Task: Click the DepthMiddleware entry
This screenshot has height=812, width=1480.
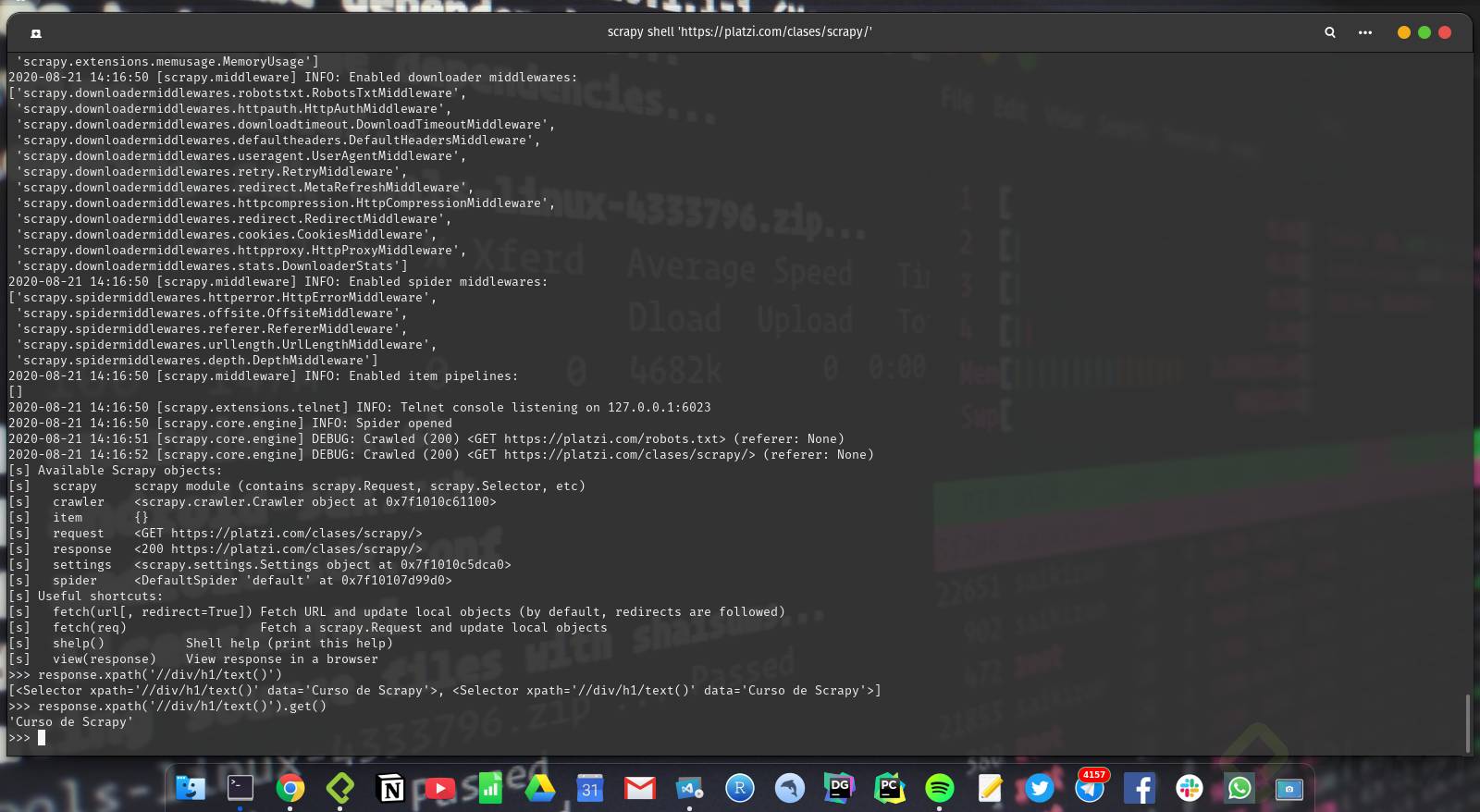Action: pyautogui.click(x=197, y=361)
